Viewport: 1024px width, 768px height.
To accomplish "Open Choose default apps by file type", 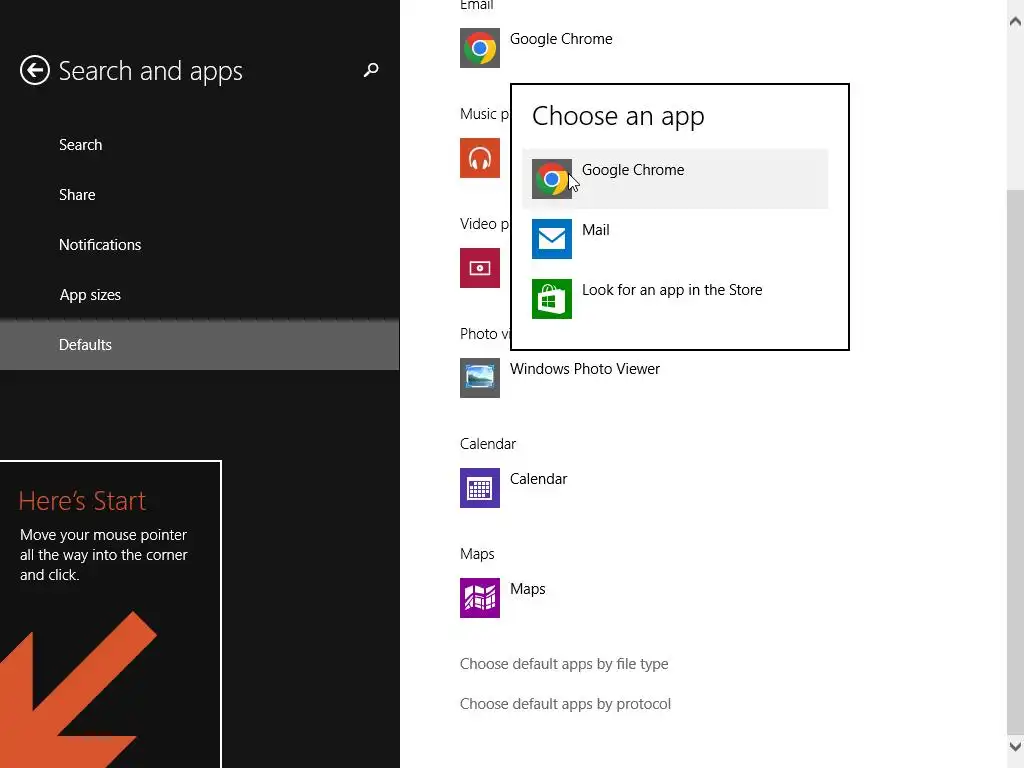I will pyautogui.click(x=564, y=664).
